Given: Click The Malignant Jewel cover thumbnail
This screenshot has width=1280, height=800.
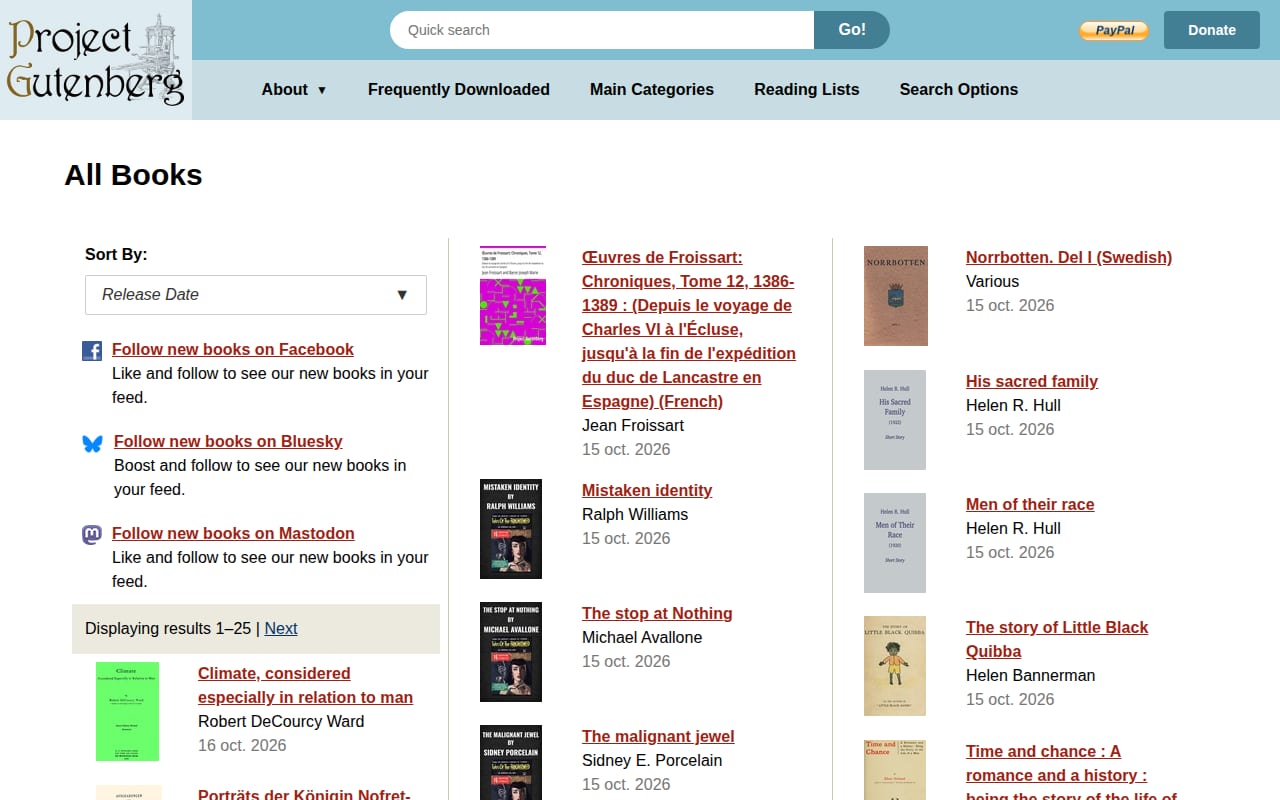Looking at the screenshot, I should click(511, 762).
